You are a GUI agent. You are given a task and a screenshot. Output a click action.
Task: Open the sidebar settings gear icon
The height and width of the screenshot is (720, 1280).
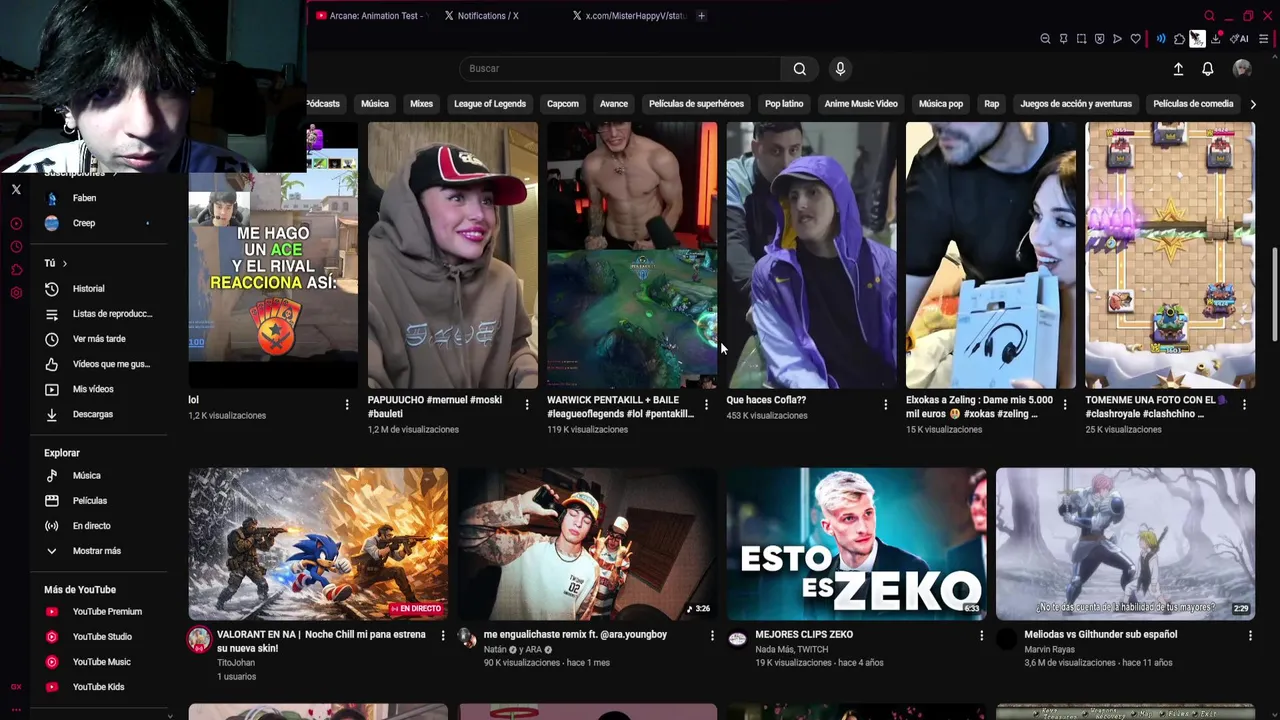point(16,293)
